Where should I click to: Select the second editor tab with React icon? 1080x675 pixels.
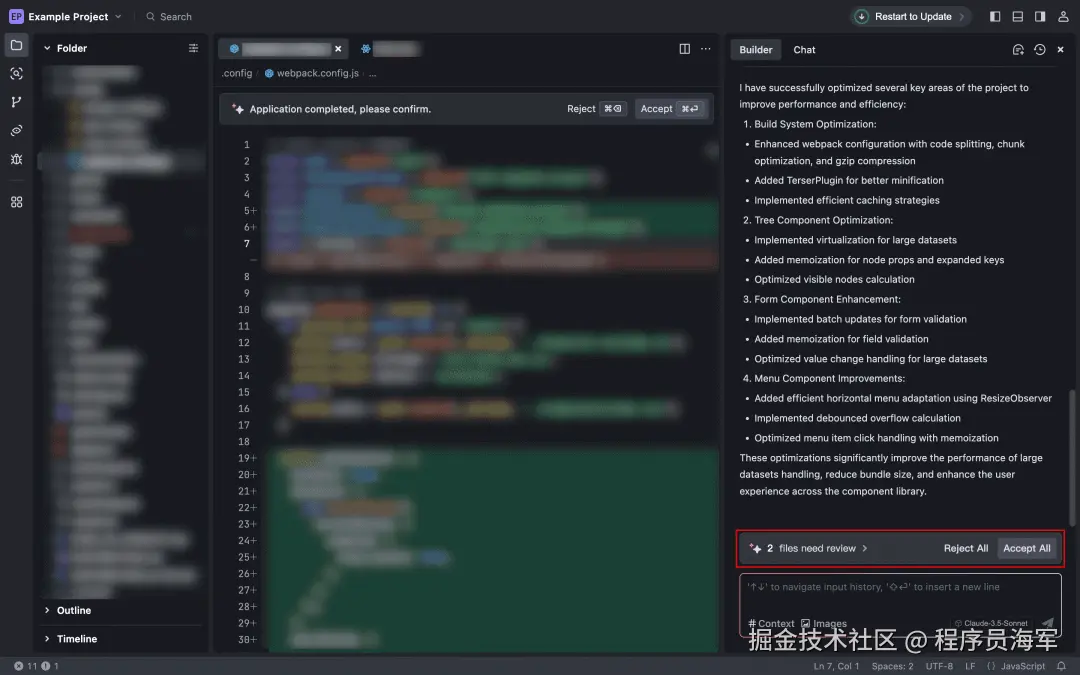(389, 49)
